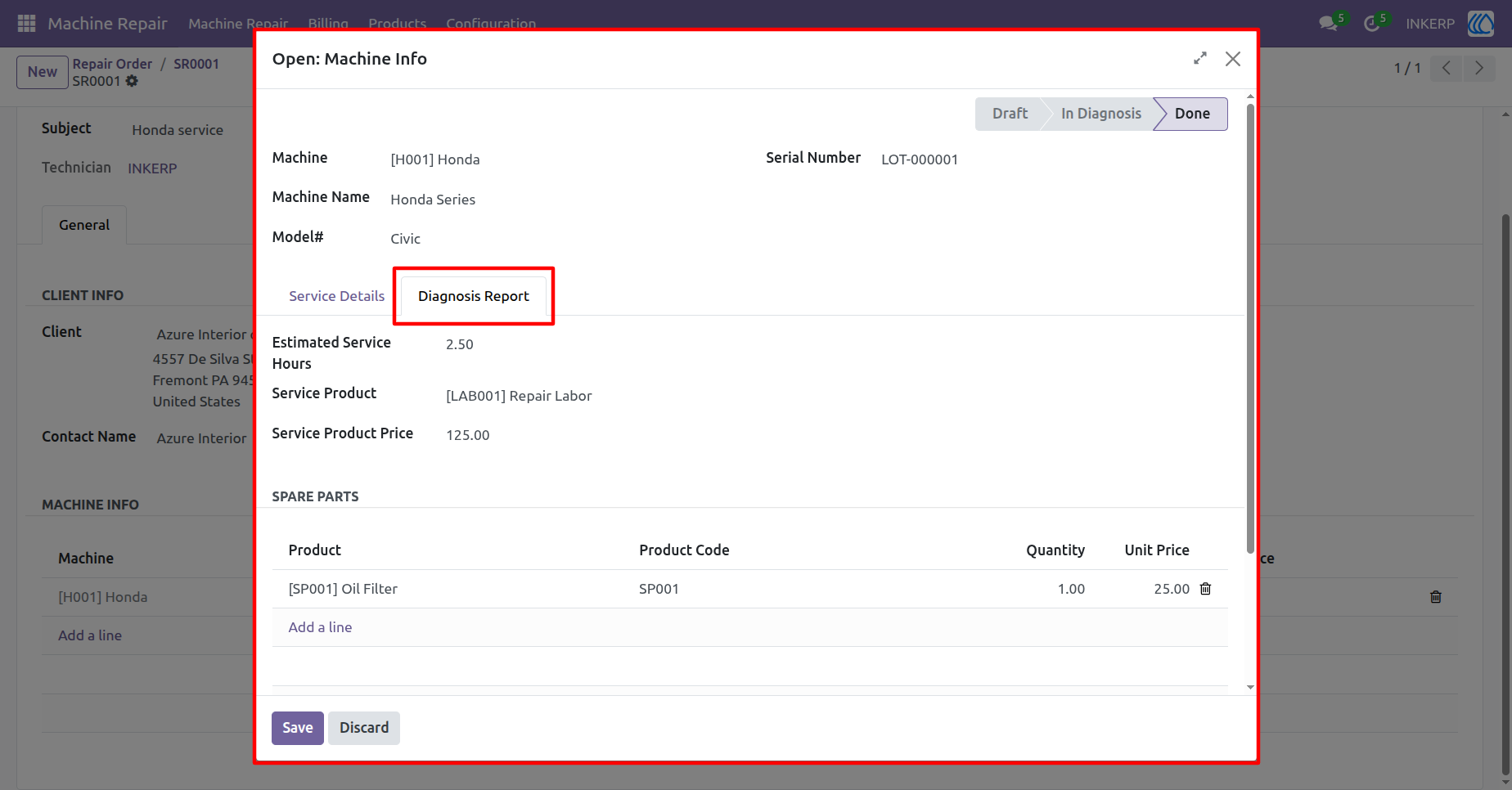Set status to In Diagnosis
Screen dimensions: 1512x790
[x=1100, y=114]
